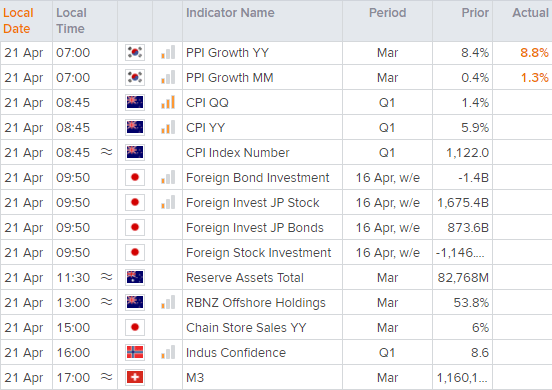The height and width of the screenshot is (390, 552).
Task: Click the approximate-time symbol on CPI Index Number row
Action: (x=106, y=152)
